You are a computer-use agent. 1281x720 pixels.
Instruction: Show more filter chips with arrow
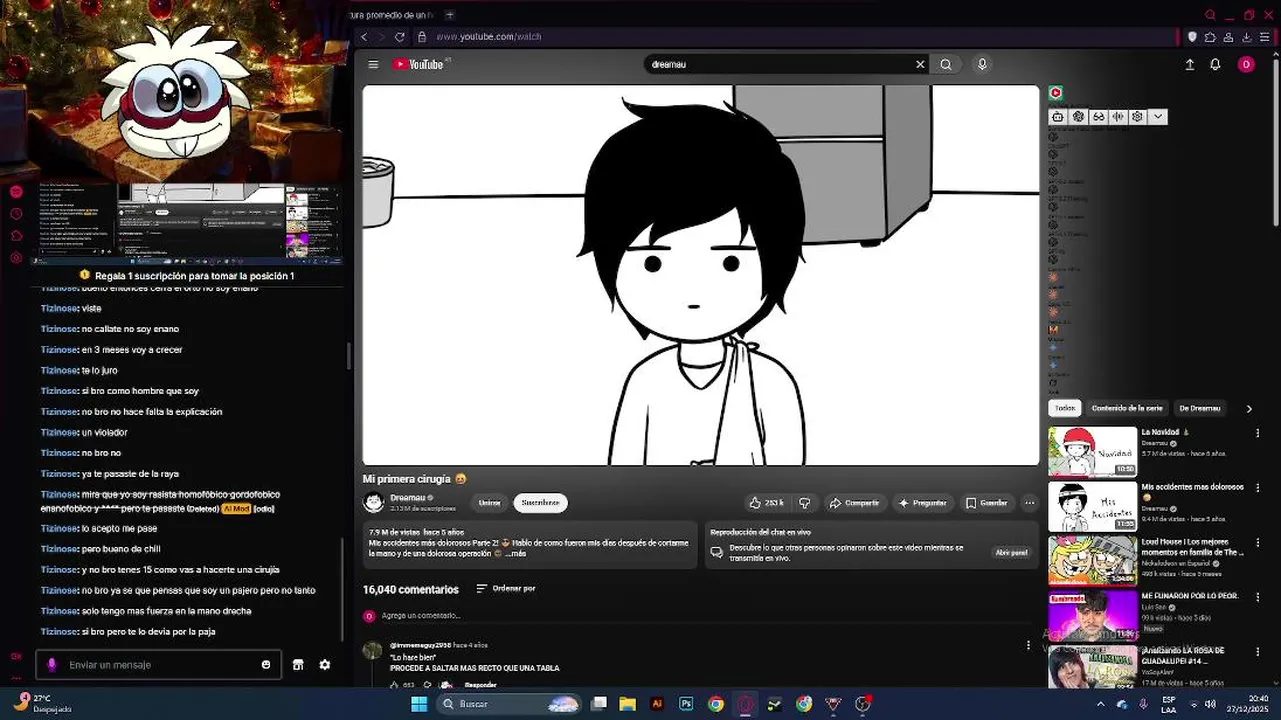click(x=1249, y=408)
